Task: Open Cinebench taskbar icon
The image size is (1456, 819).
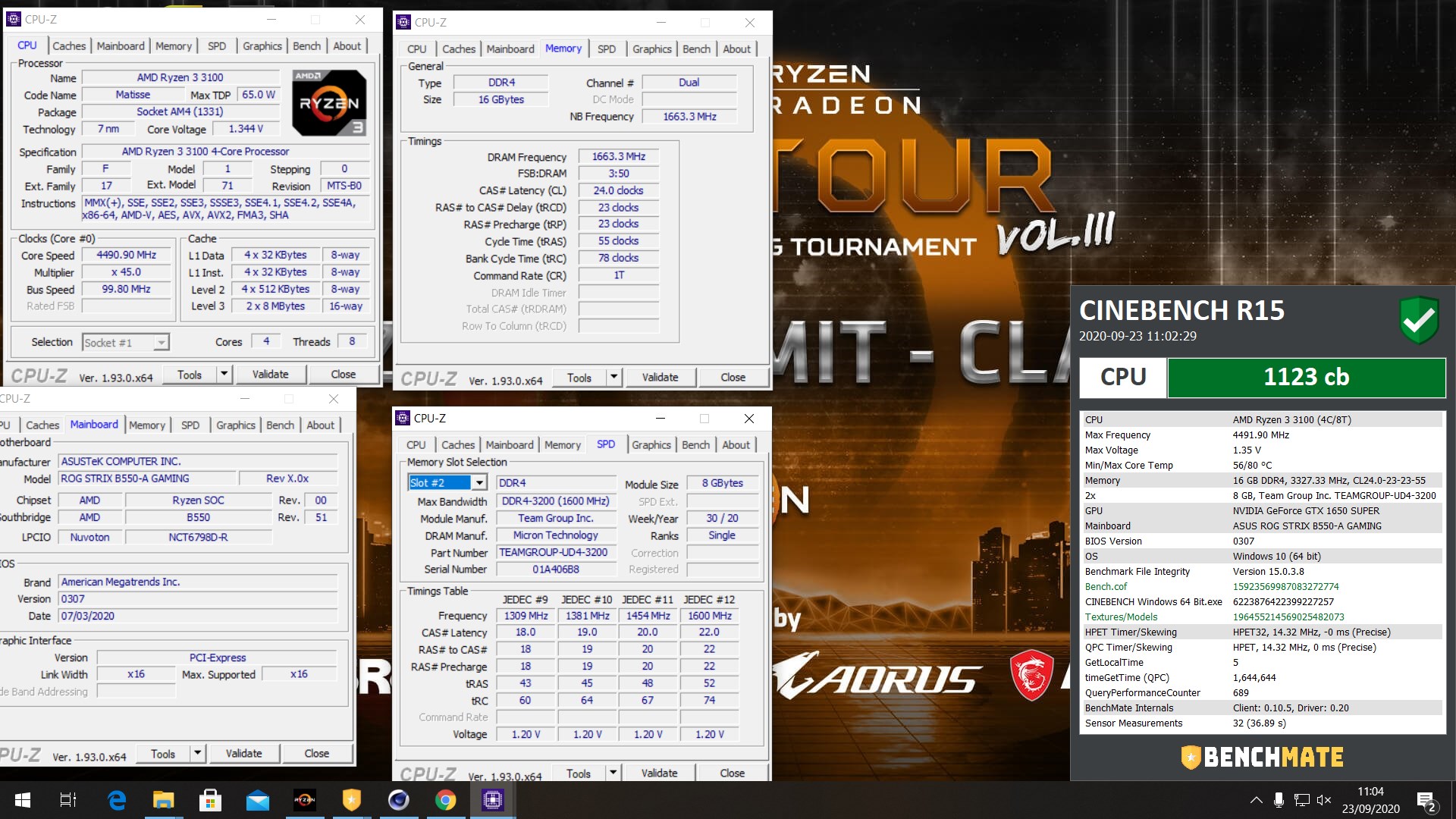Action: [x=398, y=800]
